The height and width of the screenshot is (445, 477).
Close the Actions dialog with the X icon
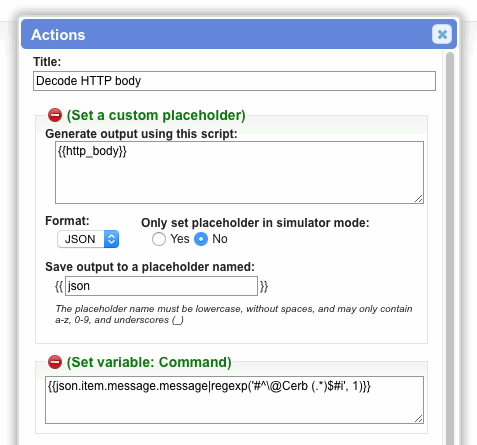pos(442,34)
